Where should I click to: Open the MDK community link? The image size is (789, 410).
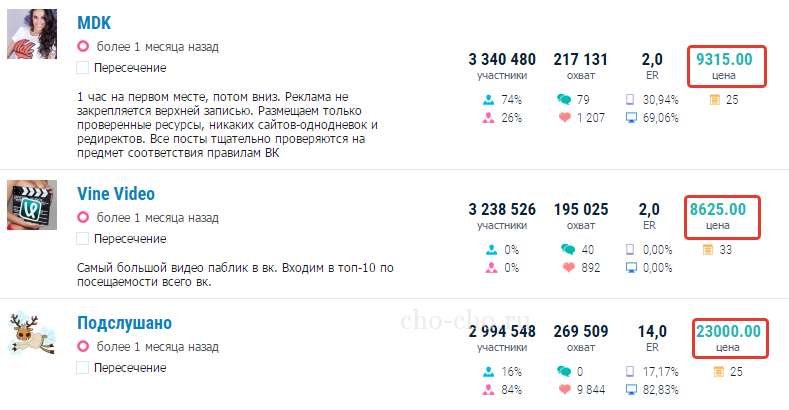pos(93,22)
